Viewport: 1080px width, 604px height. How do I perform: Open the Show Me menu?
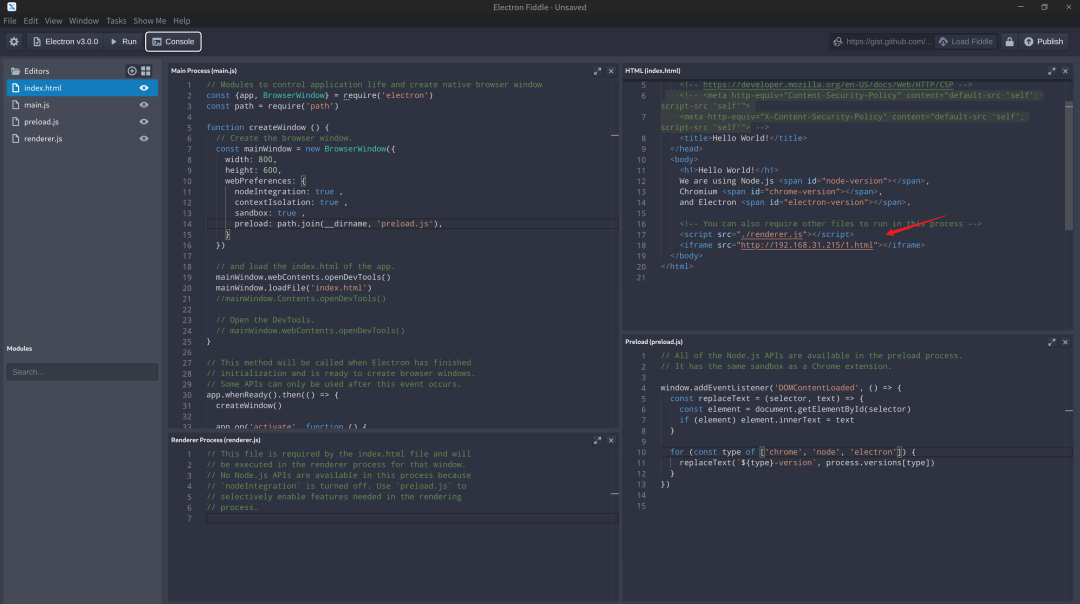tap(149, 20)
